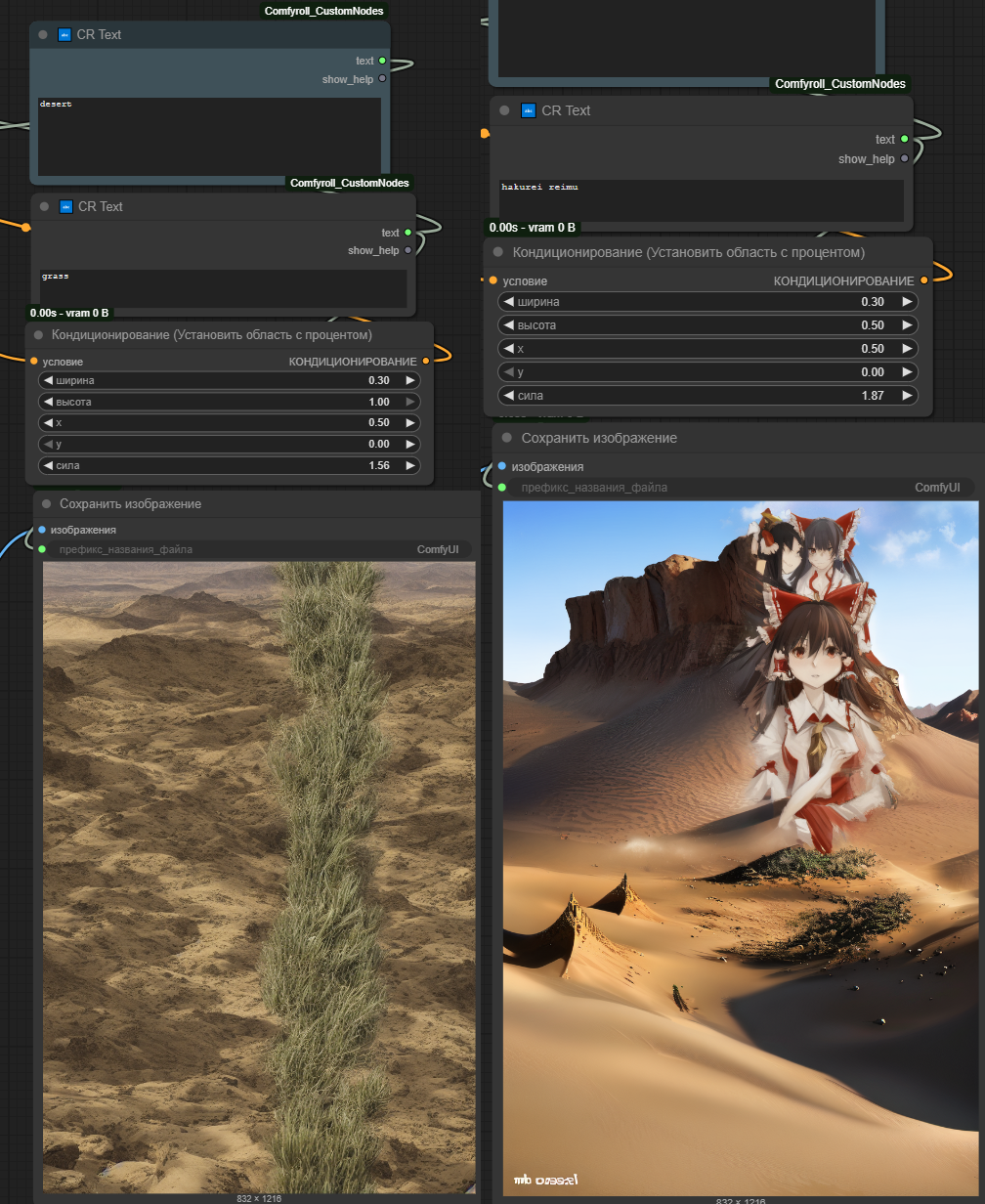Decrease x in the conditioning node with сила 1.87
985x1204 pixels.
tap(508, 349)
